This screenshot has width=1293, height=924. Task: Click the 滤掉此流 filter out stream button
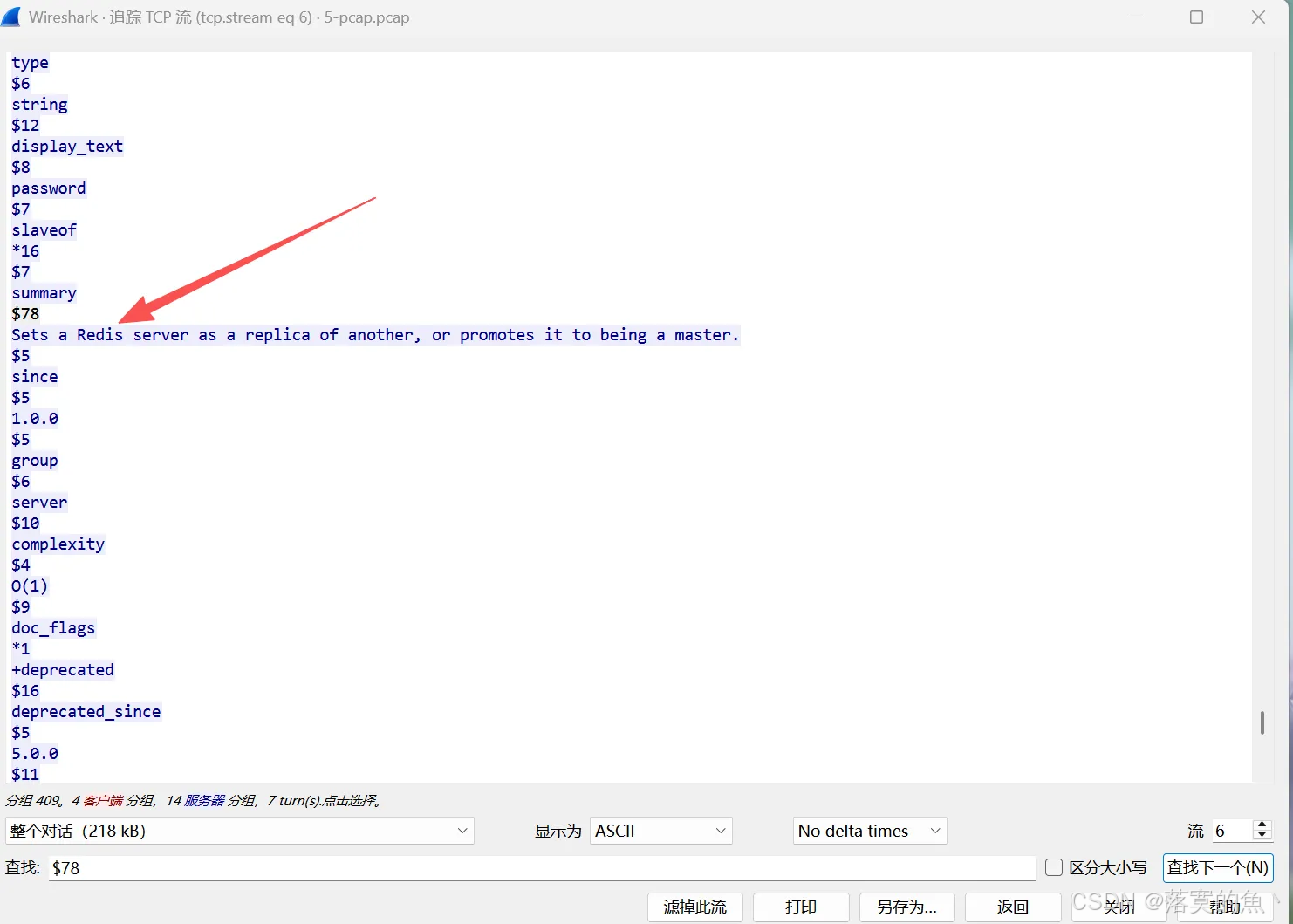click(x=694, y=907)
